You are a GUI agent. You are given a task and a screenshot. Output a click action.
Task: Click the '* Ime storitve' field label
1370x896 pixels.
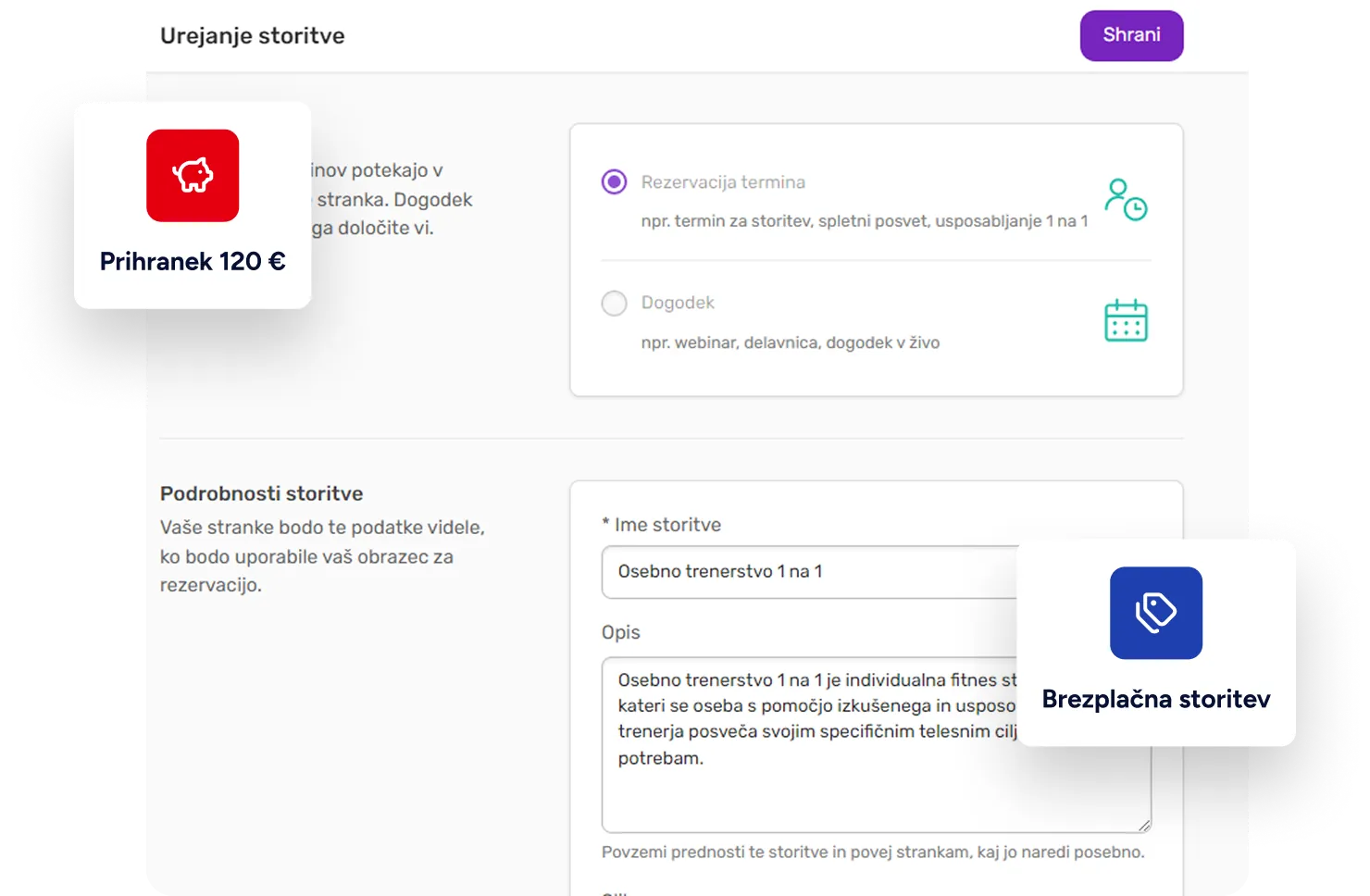click(x=661, y=525)
